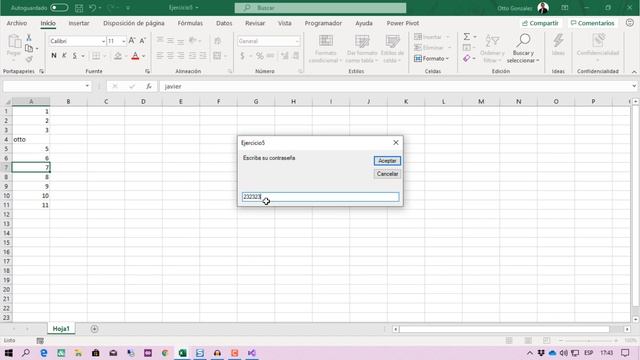640x360 pixels.
Task: Toggle italic K formatting
Action: (64, 56)
